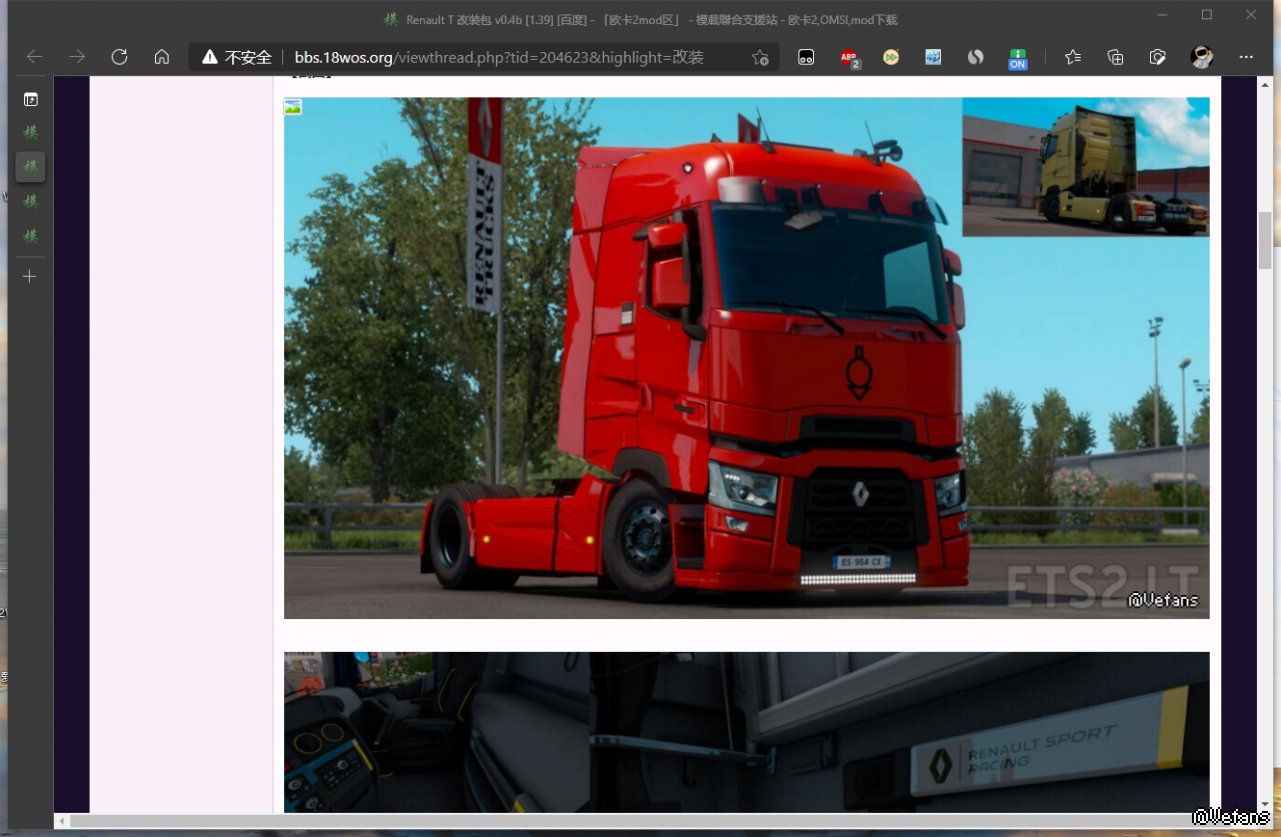Image resolution: width=1281 pixels, height=837 pixels.
Task: Reload the page with the refresh button
Action: click(x=119, y=57)
